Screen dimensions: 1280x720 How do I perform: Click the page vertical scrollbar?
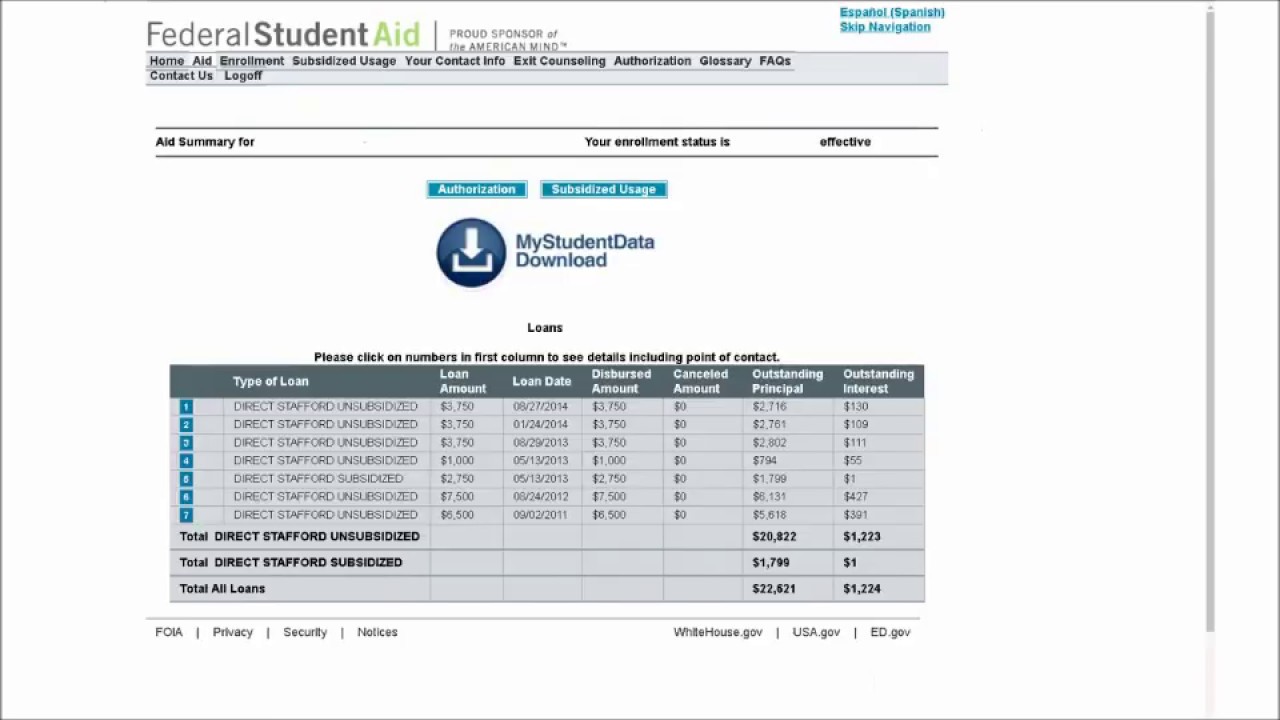pos(1210,320)
